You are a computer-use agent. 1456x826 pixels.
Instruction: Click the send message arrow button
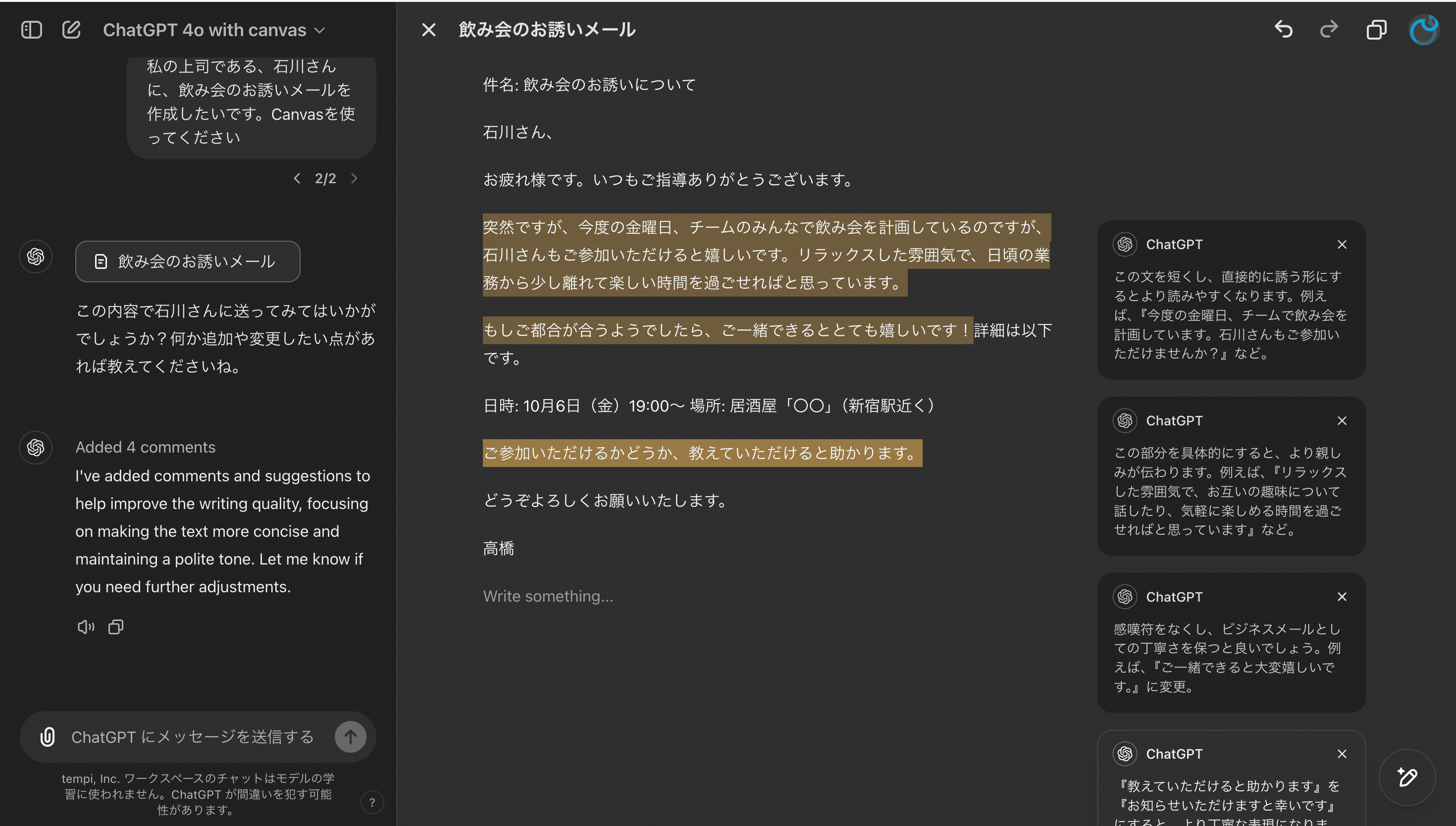[350, 737]
